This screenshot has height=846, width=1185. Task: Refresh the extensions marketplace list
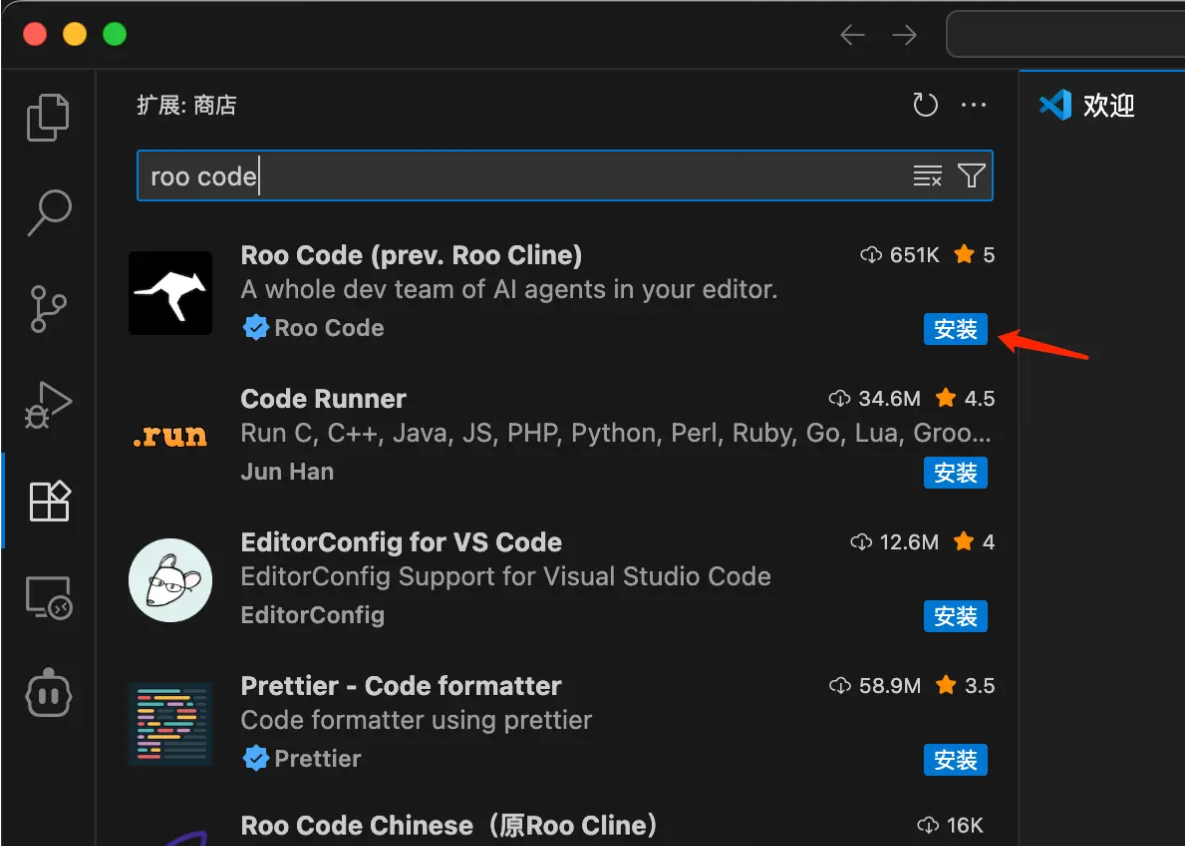tap(925, 104)
